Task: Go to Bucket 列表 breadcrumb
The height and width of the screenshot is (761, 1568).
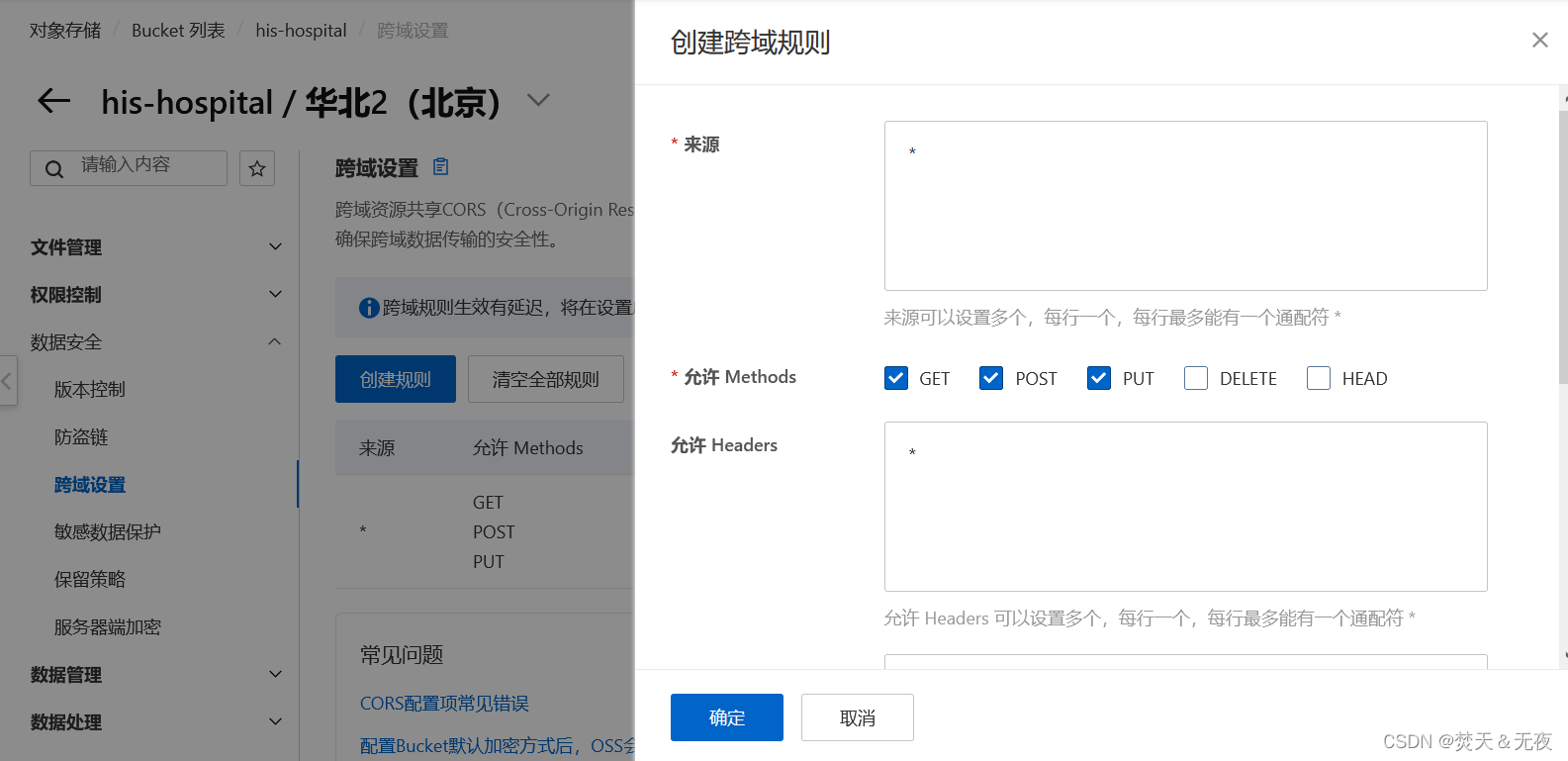Action: coord(178,31)
